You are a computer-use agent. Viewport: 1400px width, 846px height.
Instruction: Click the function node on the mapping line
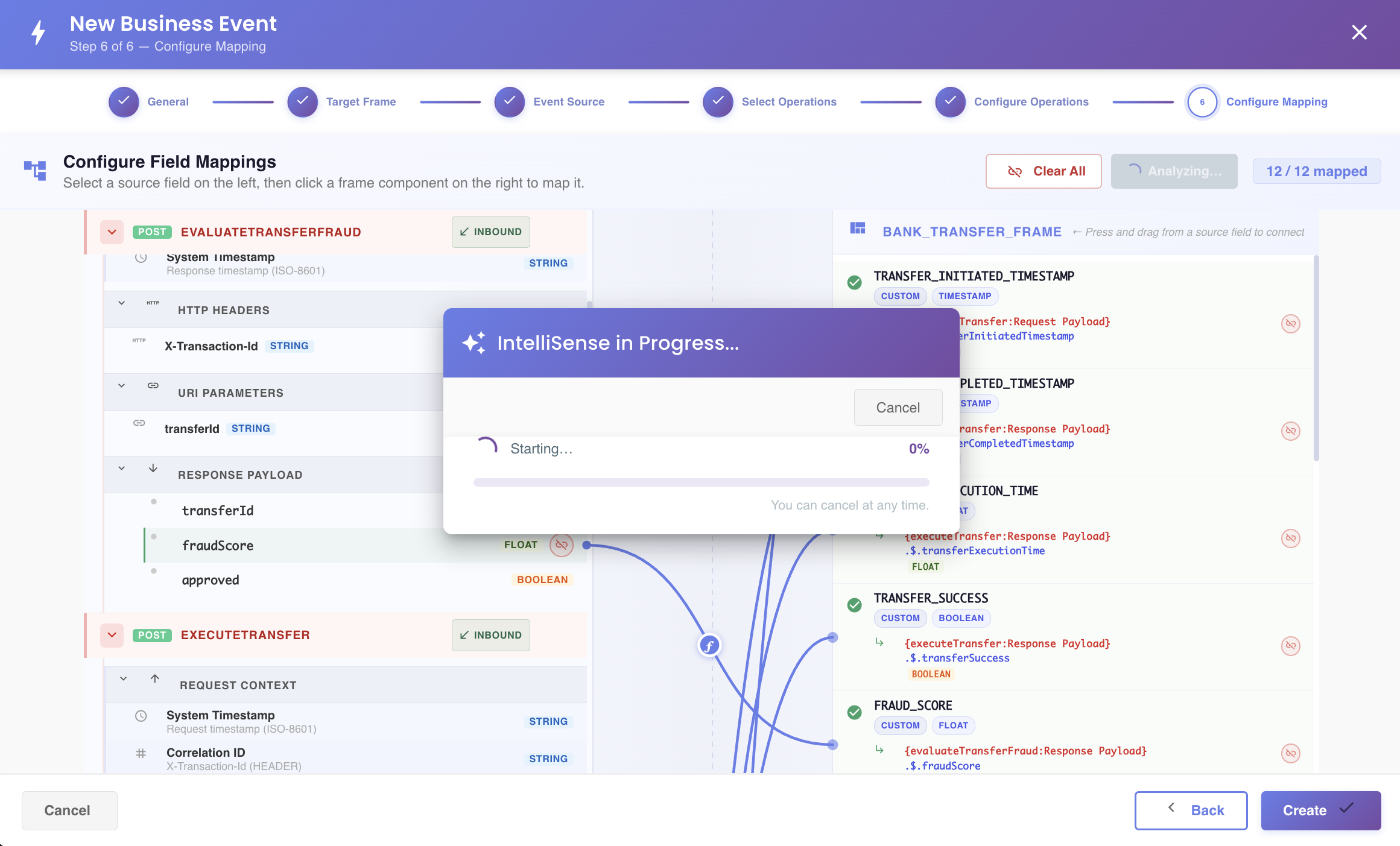pyautogui.click(x=710, y=646)
